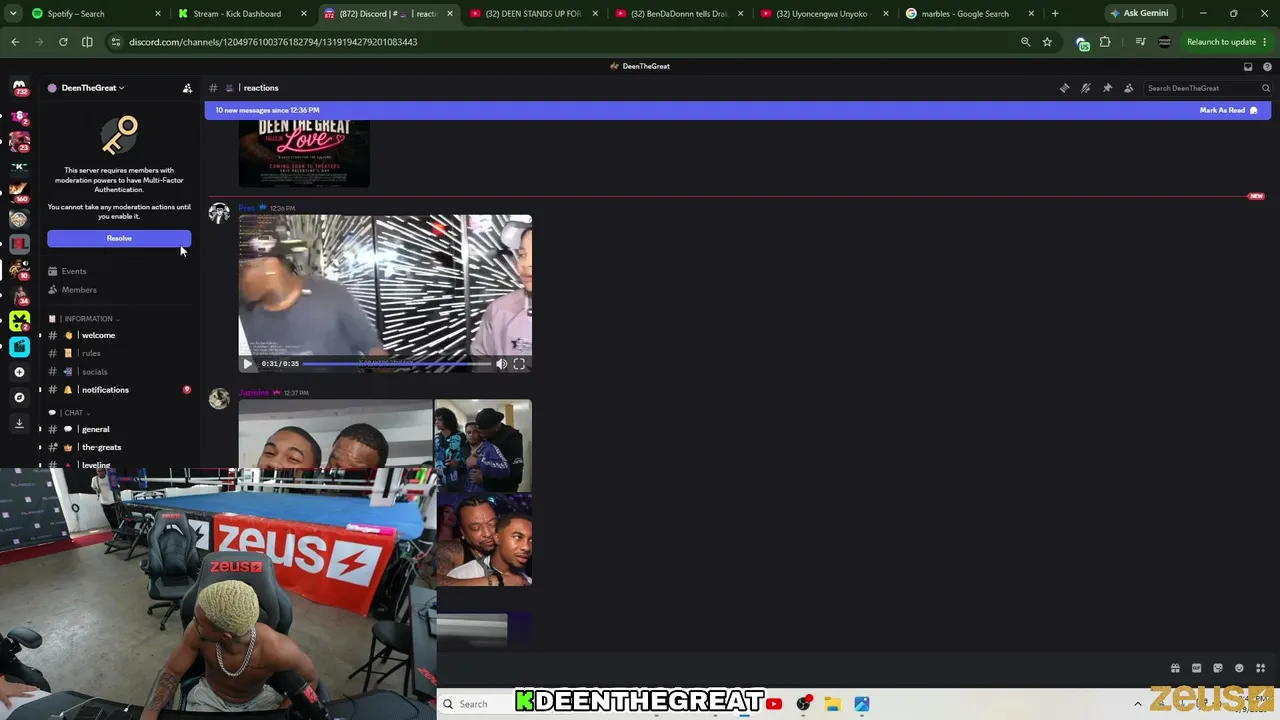Open the Threads icon in channel header
This screenshot has width=1280, height=720.
(x=1064, y=88)
